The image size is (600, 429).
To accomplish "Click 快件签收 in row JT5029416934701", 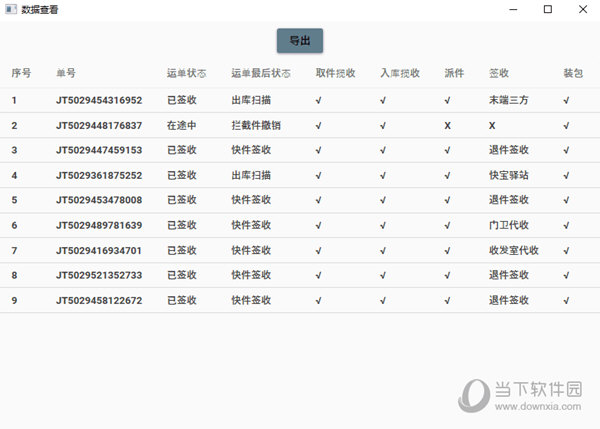I will [251, 250].
